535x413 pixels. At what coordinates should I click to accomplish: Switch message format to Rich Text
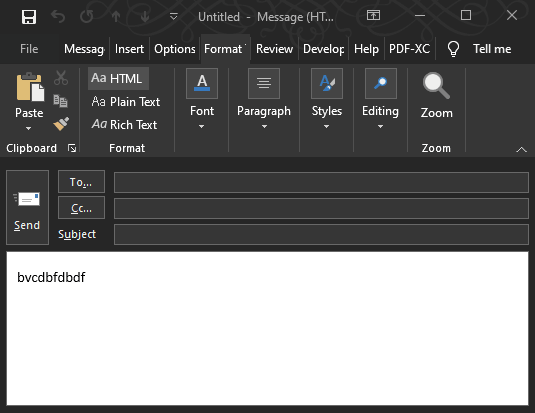(x=124, y=125)
